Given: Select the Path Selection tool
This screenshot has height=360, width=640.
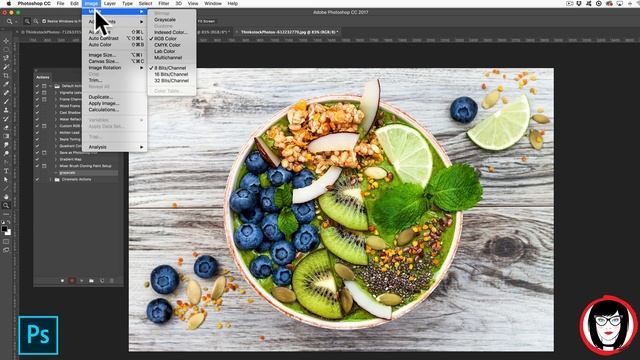Looking at the screenshot, I should [x=6, y=179].
